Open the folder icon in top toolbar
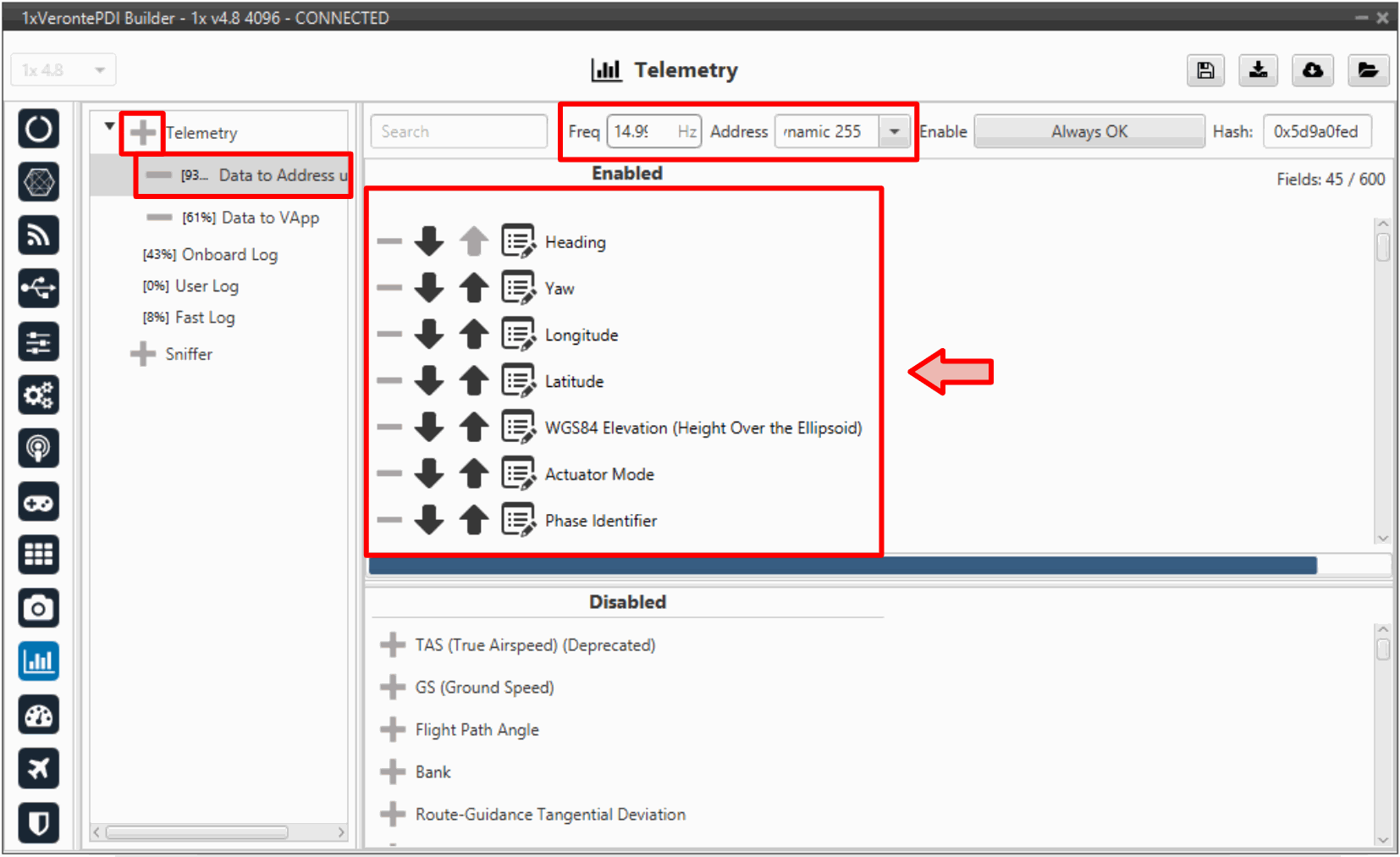This screenshot has height=857, width=1400. click(1367, 70)
